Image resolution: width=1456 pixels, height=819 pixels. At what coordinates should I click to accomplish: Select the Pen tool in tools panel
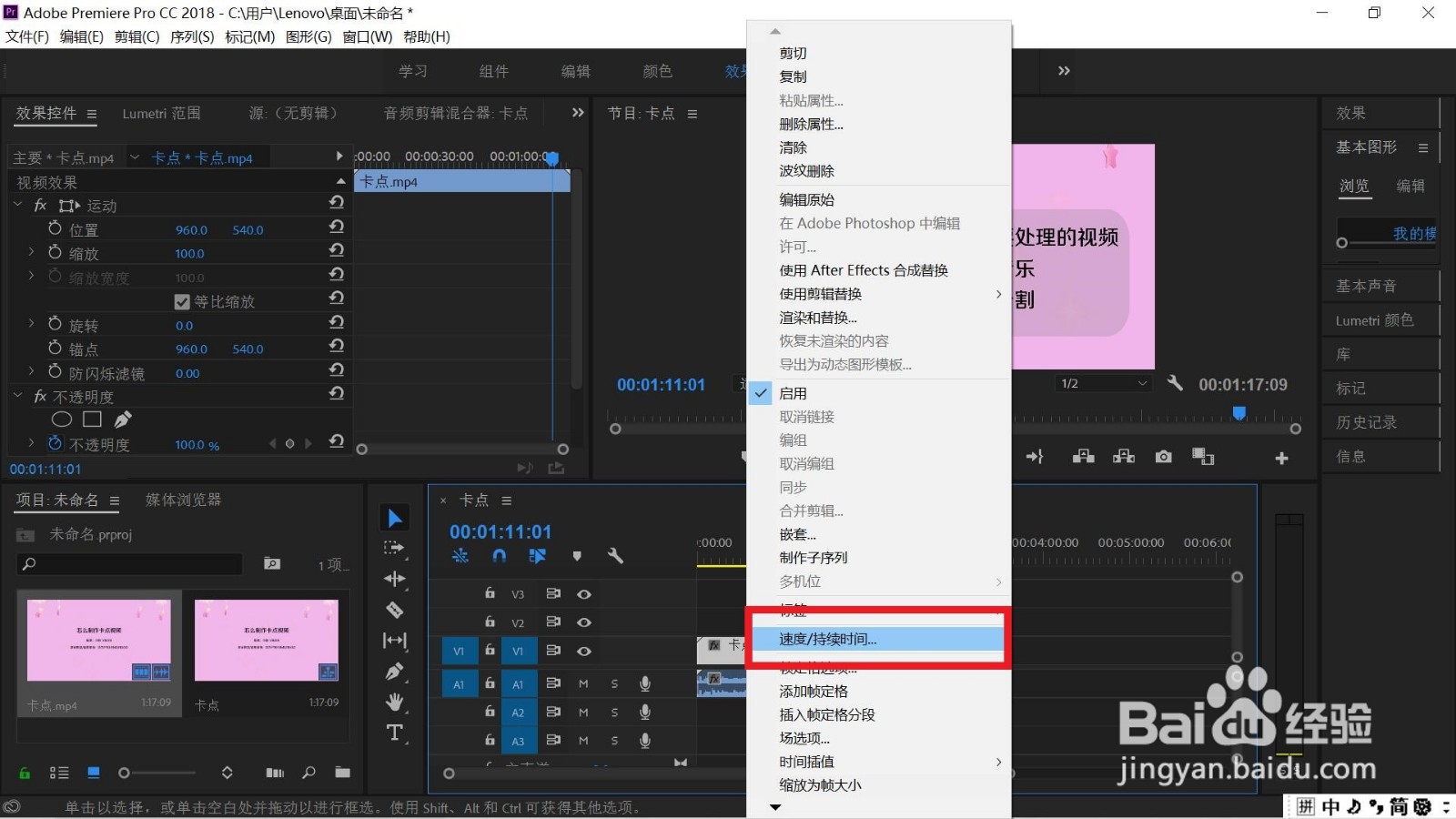tap(395, 672)
